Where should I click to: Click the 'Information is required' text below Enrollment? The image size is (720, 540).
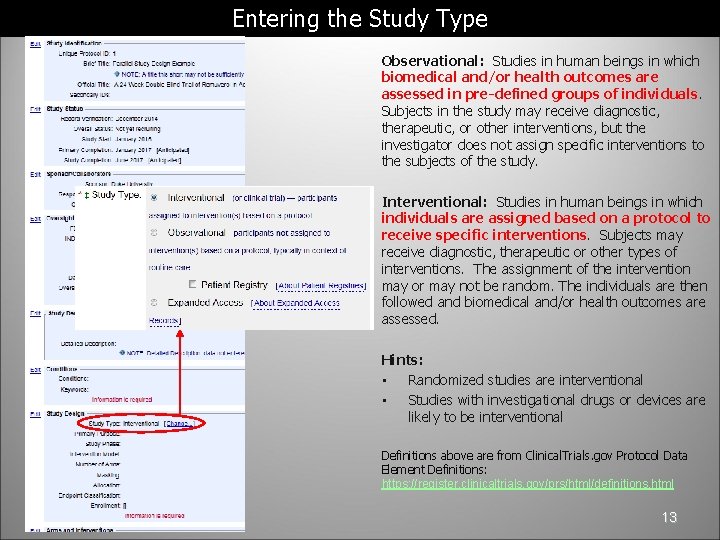point(154,516)
